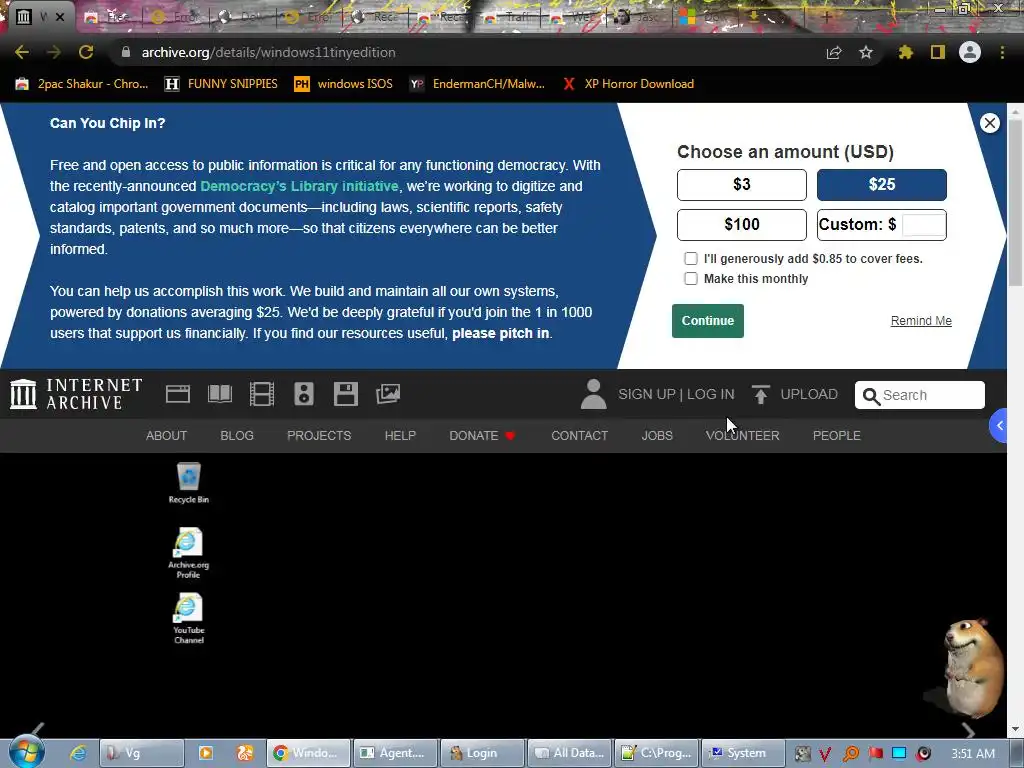The image size is (1024, 768).
Task: Select the $25 donation amount
Action: 882,185
